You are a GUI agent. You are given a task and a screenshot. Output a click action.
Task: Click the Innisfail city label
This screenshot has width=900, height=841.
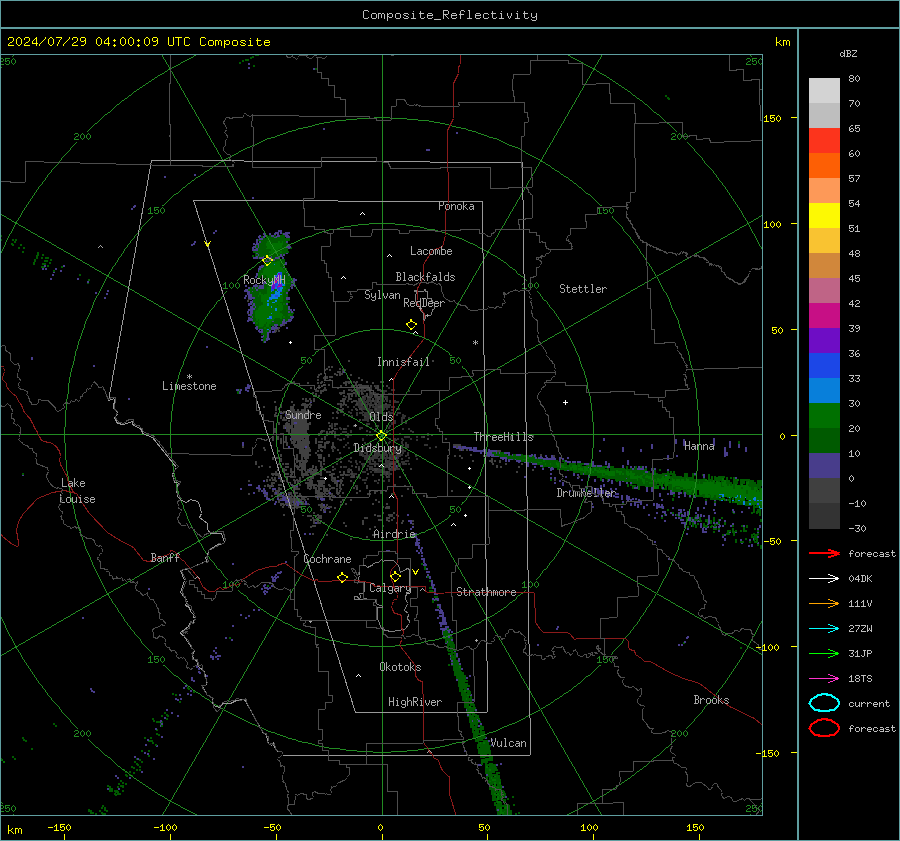(404, 362)
